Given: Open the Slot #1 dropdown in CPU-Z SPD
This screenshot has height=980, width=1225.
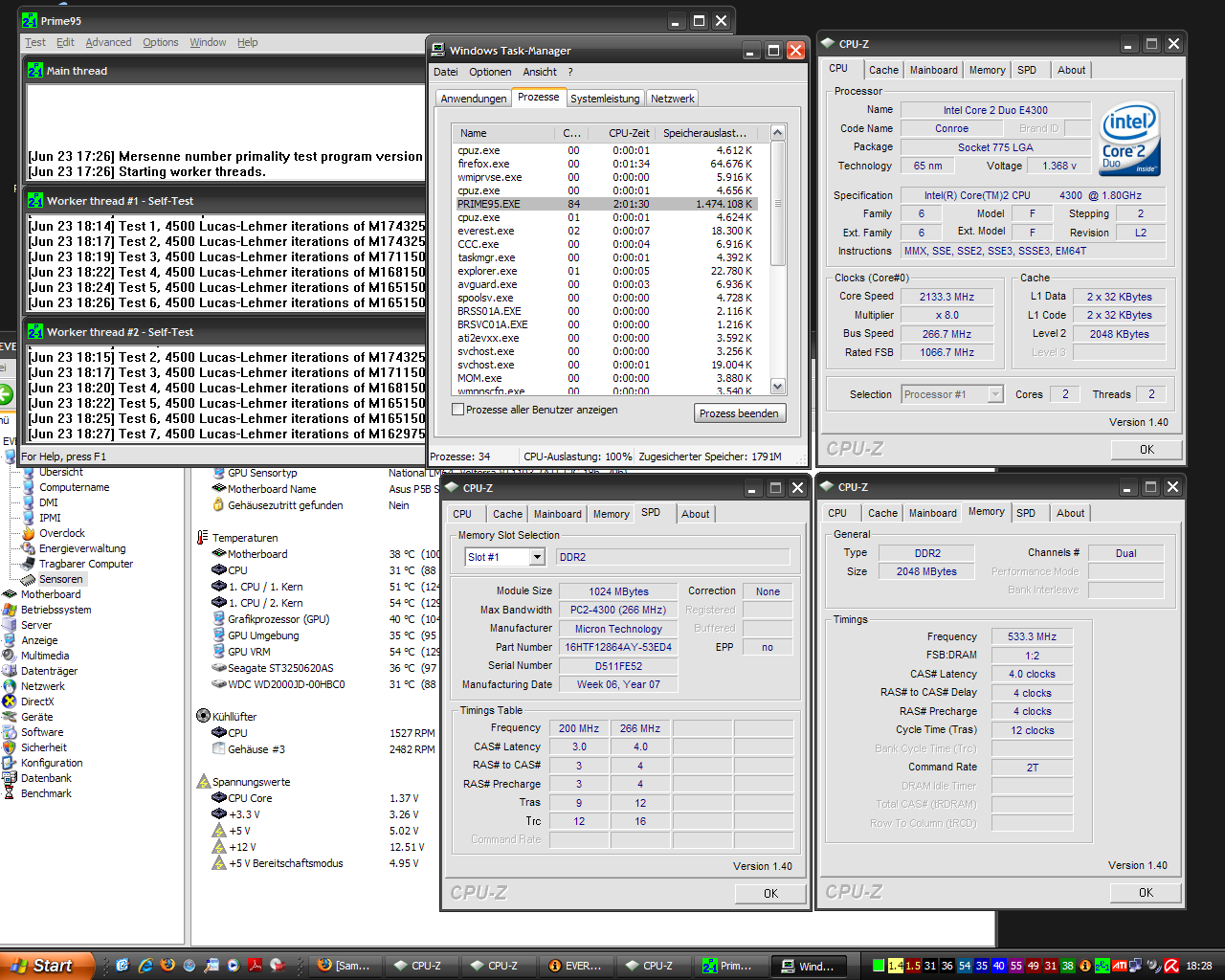Looking at the screenshot, I should (x=537, y=557).
